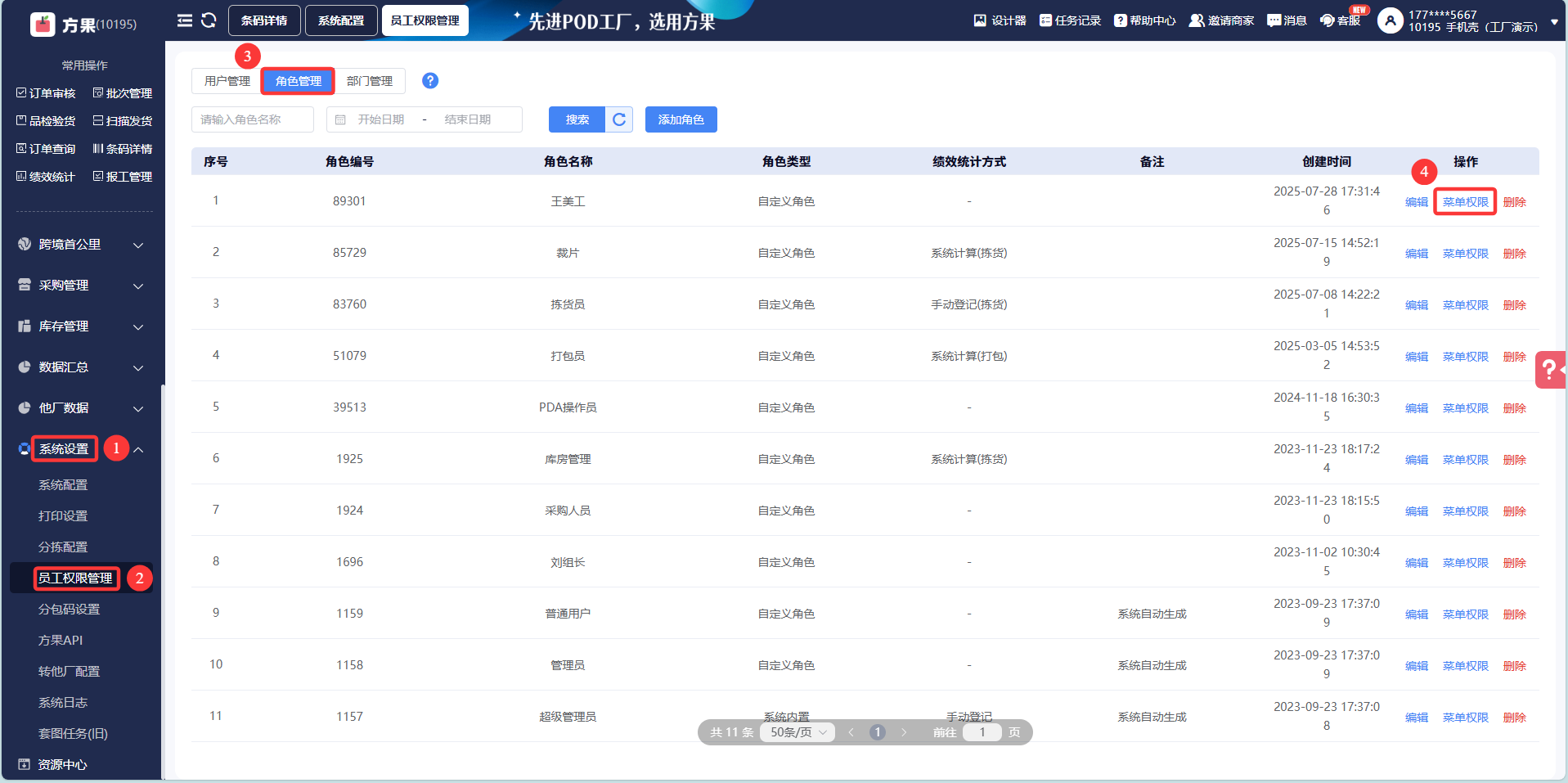
Task: Open the 帮助中心 help center
Action: click(x=1144, y=20)
